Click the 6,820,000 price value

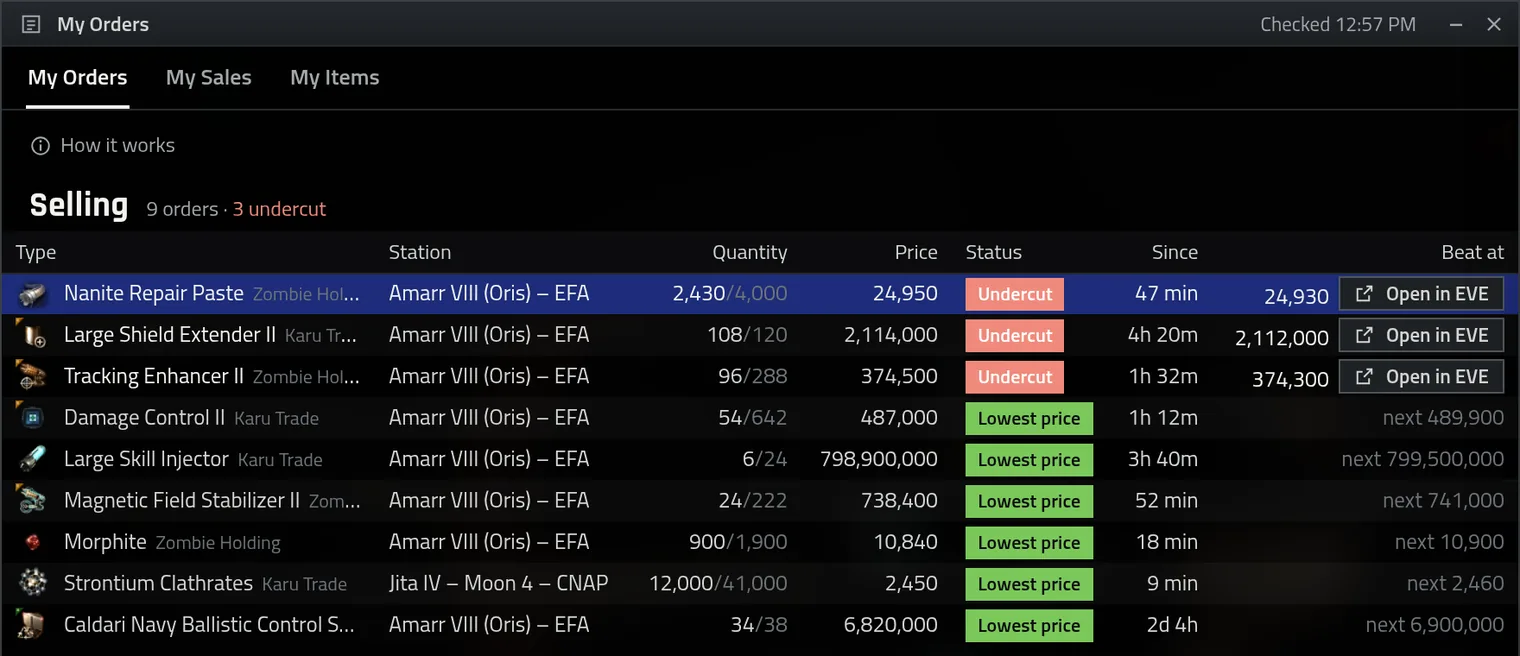891,625
